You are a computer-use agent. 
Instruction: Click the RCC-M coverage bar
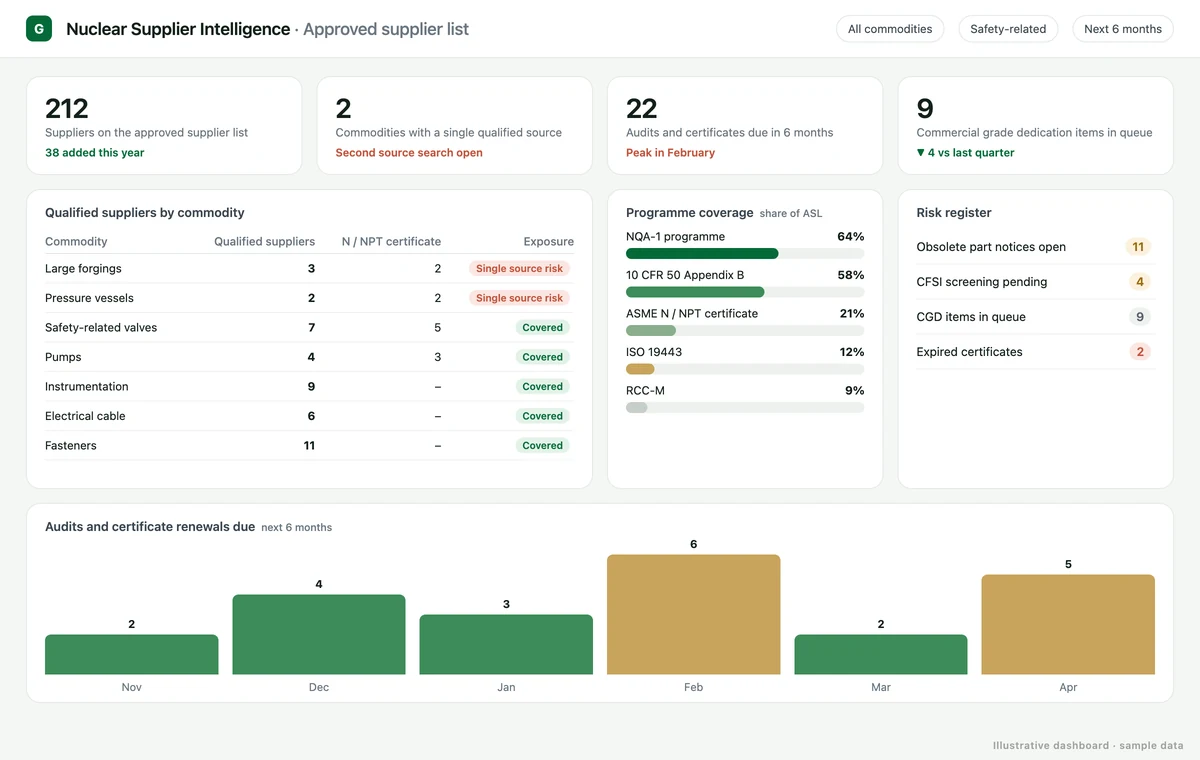coord(745,408)
